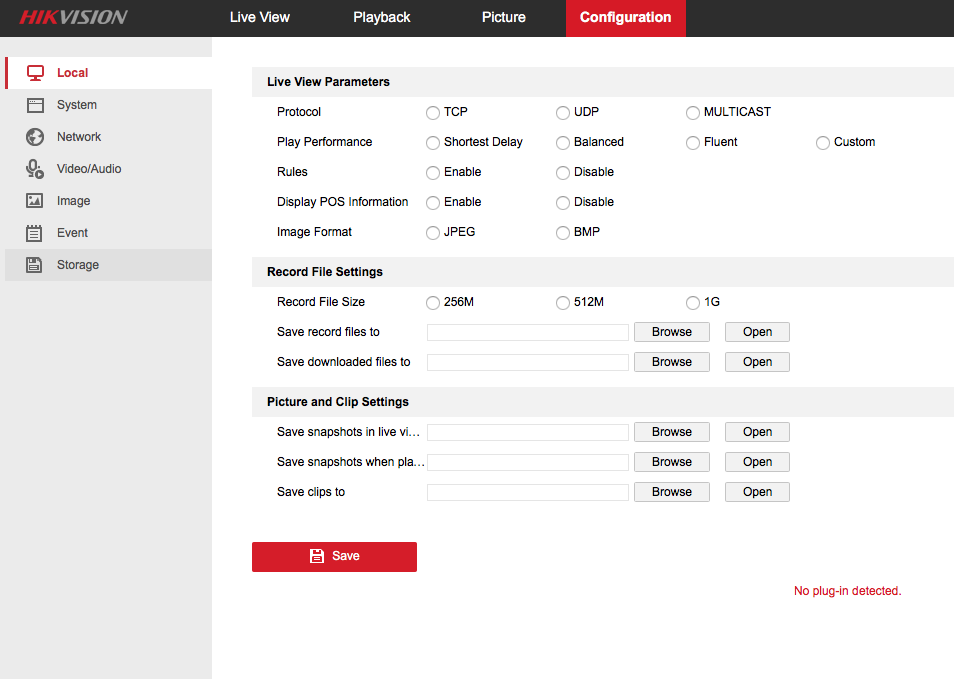Click the Save downloaded files to path field
The image size is (954, 679).
click(527, 362)
